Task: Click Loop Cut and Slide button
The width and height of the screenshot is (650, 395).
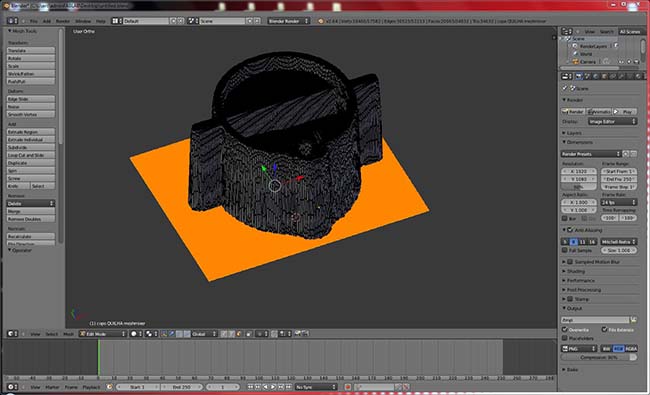Action: click(31, 155)
